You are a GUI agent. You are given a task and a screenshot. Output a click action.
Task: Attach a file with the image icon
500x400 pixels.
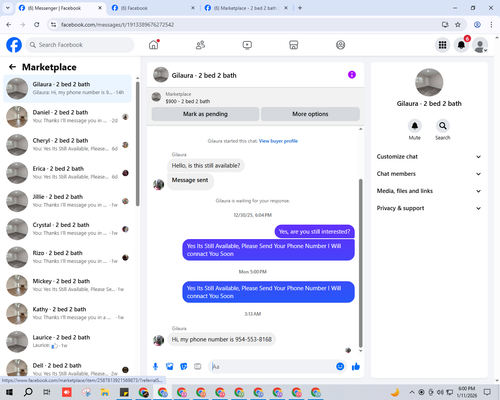coord(170,367)
